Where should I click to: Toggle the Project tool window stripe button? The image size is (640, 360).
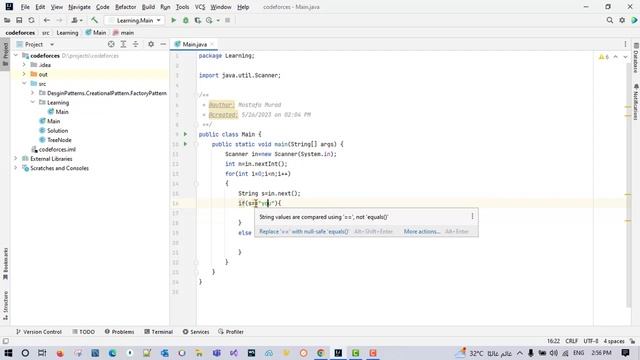click(x=5, y=54)
